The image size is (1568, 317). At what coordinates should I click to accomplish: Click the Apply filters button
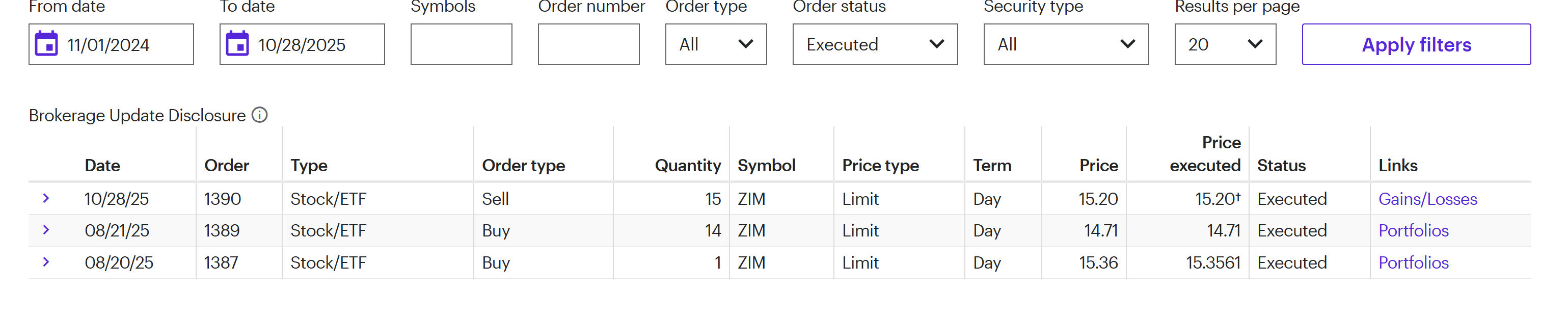click(x=1416, y=44)
